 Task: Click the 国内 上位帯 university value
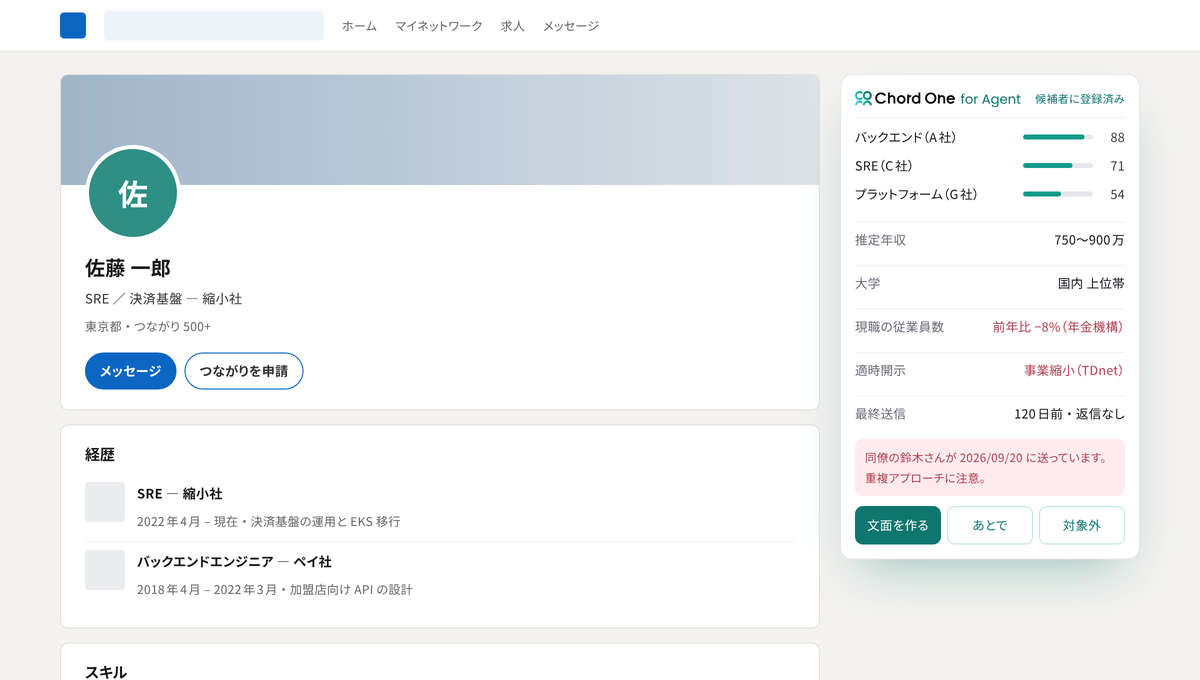tap(1091, 283)
